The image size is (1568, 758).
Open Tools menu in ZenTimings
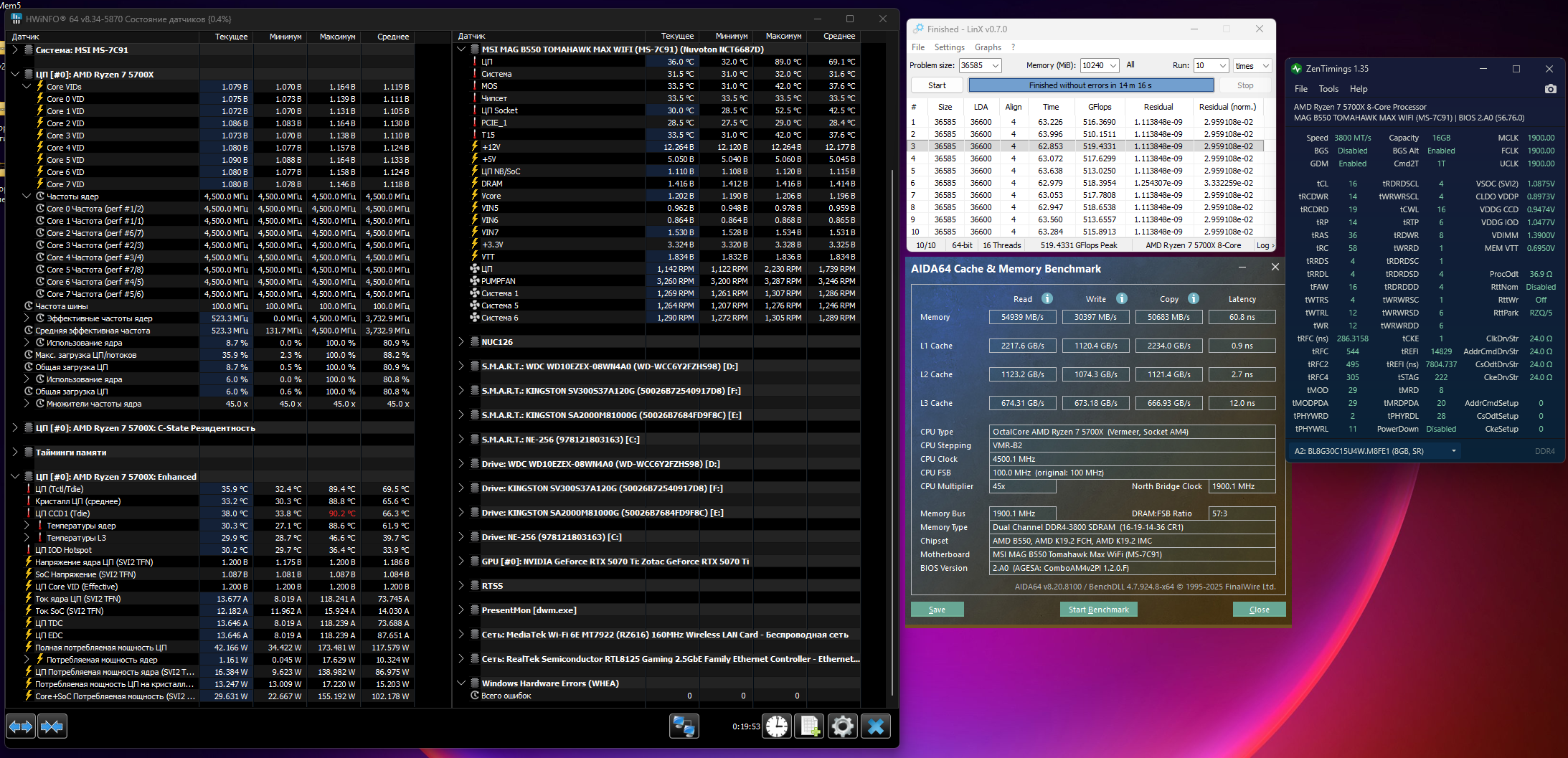pos(1328,89)
